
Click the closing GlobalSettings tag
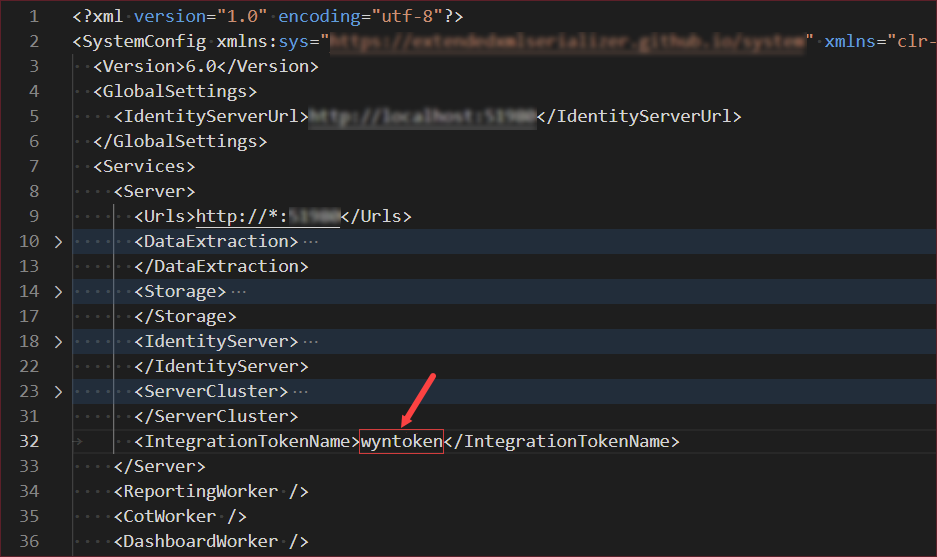(x=180, y=142)
